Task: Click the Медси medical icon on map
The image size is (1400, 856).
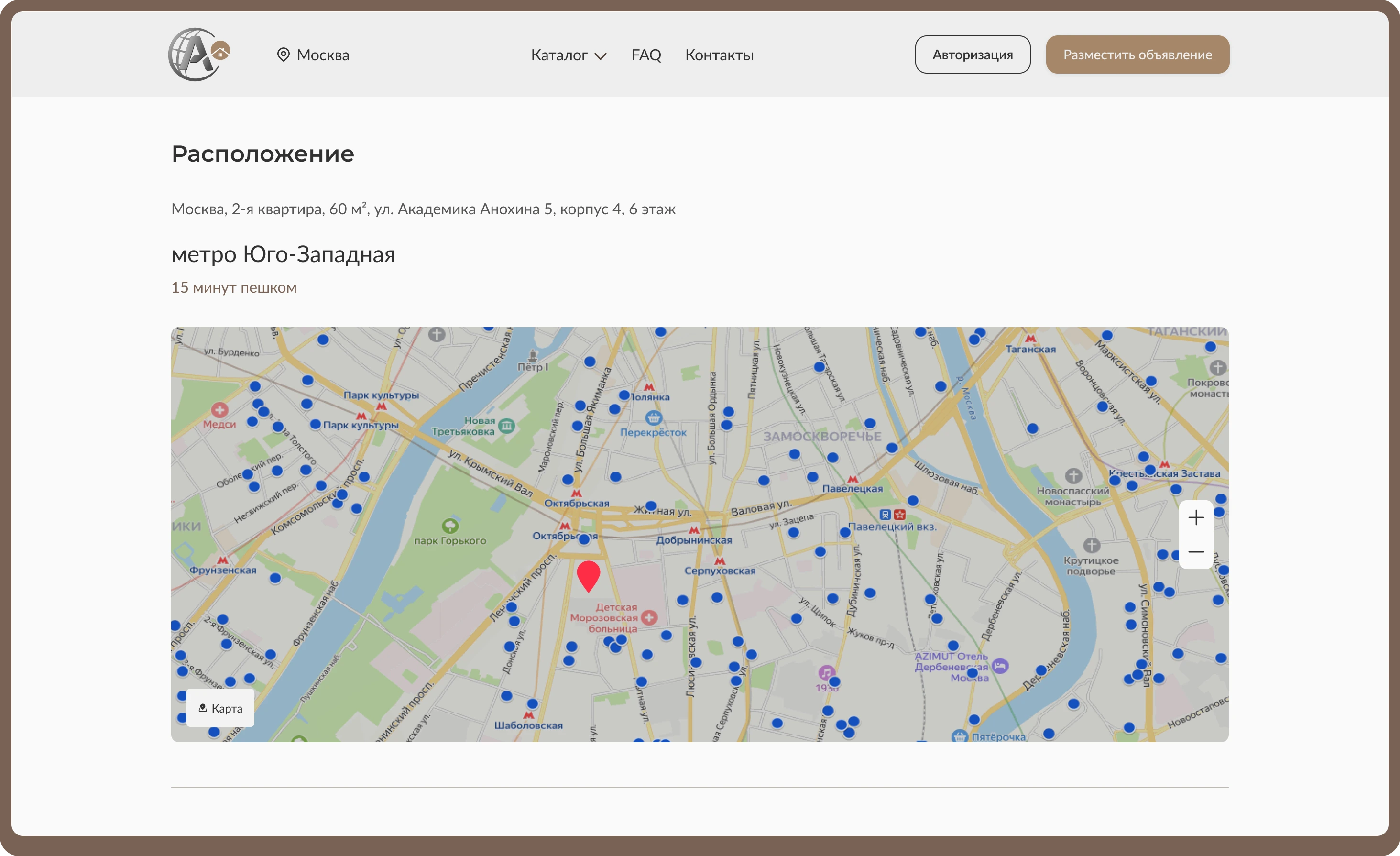Action: (220, 410)
